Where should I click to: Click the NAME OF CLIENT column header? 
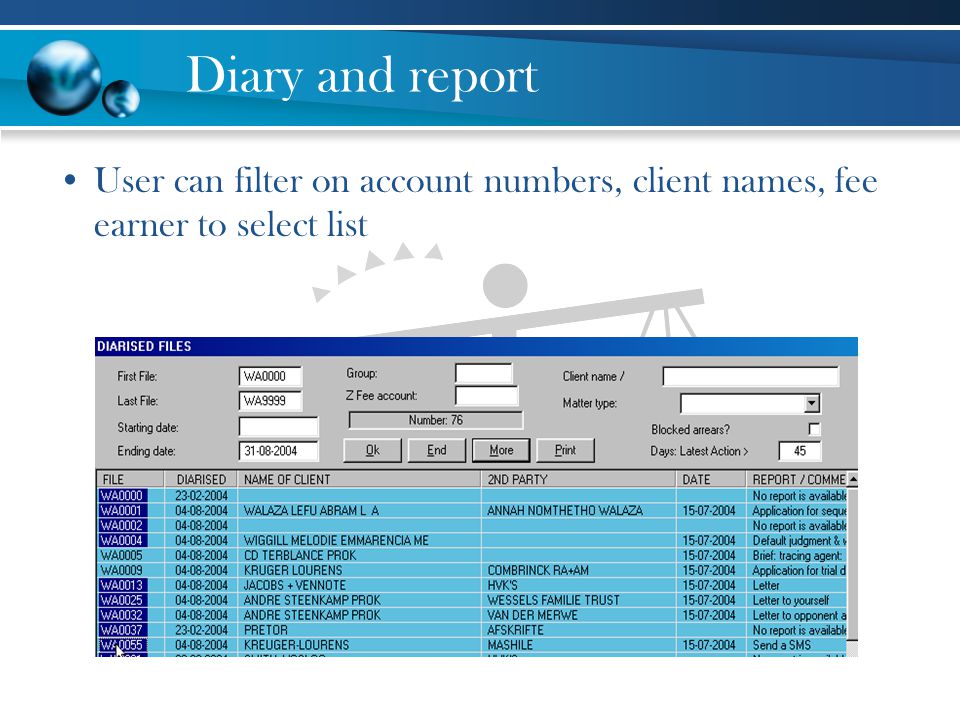click(x=359, y=479)
